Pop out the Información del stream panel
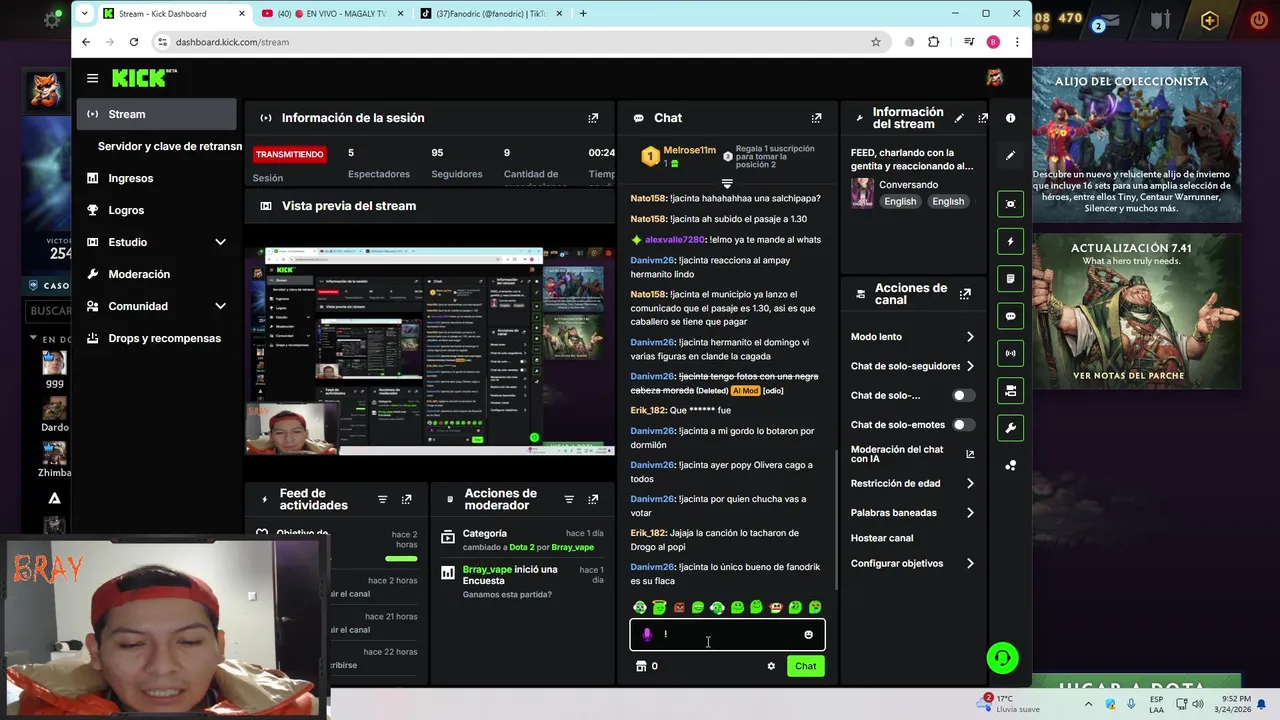The width and height of the screenshot is (1280, 720). tap(983, 118)
